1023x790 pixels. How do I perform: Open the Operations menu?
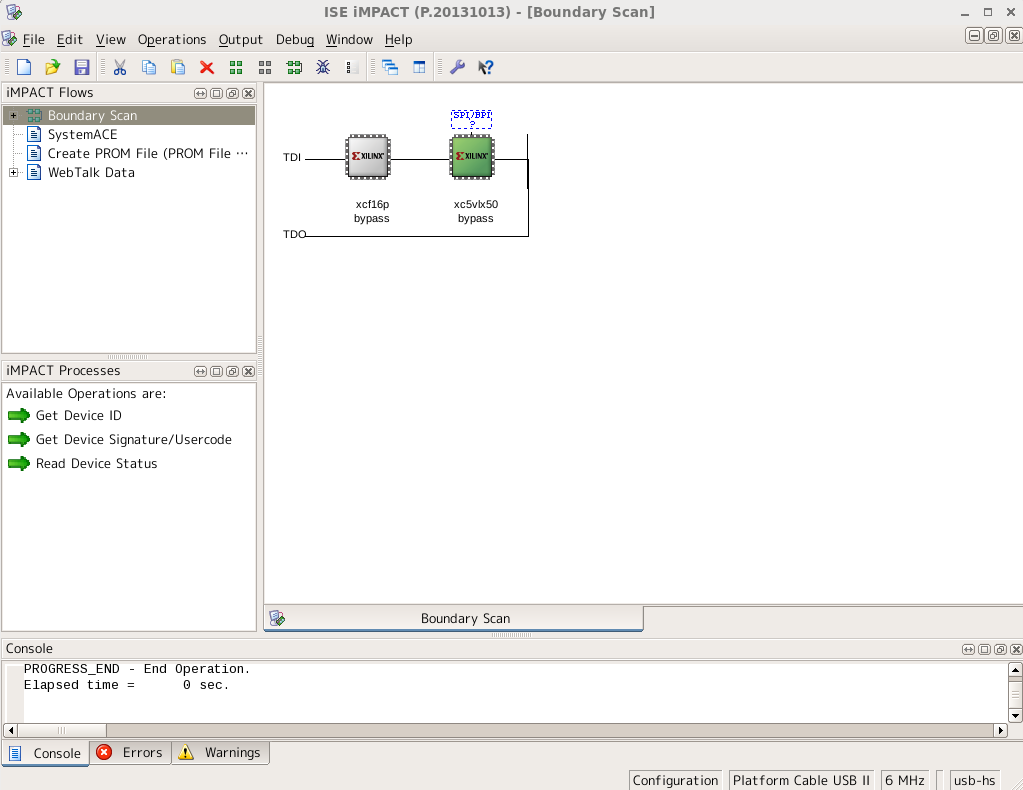172,40
